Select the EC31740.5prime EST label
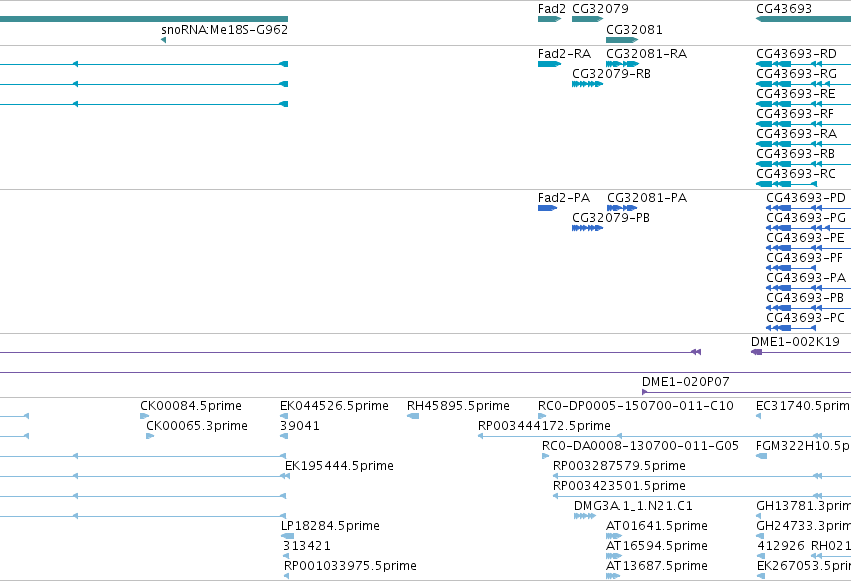Viewport: 851px width, 581px height. point(803,406)
